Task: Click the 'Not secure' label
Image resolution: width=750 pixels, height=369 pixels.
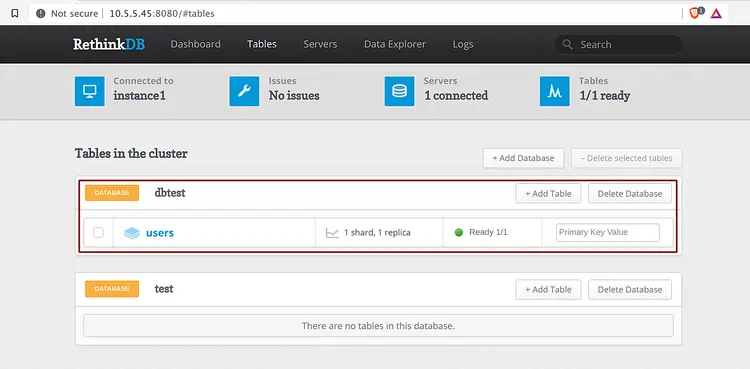Action: 74,13
